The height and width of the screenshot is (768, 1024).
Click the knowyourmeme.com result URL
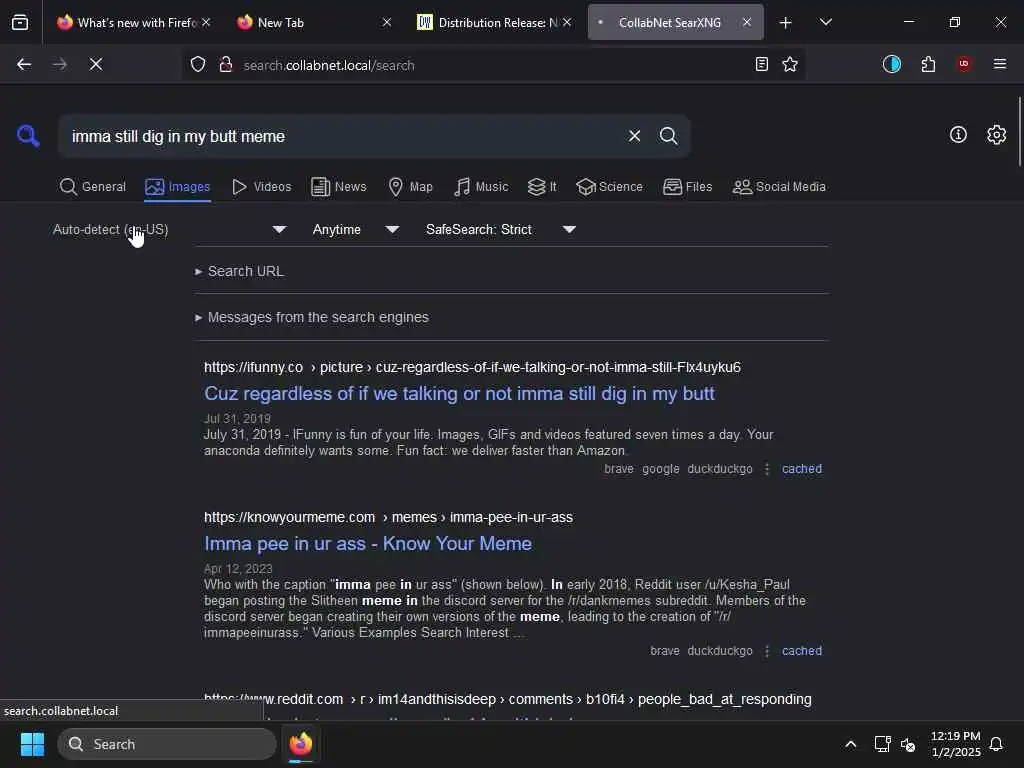(x=388, y=517)
